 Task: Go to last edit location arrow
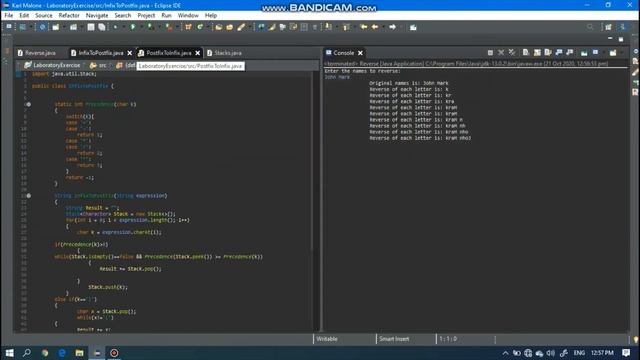point(363,27)
